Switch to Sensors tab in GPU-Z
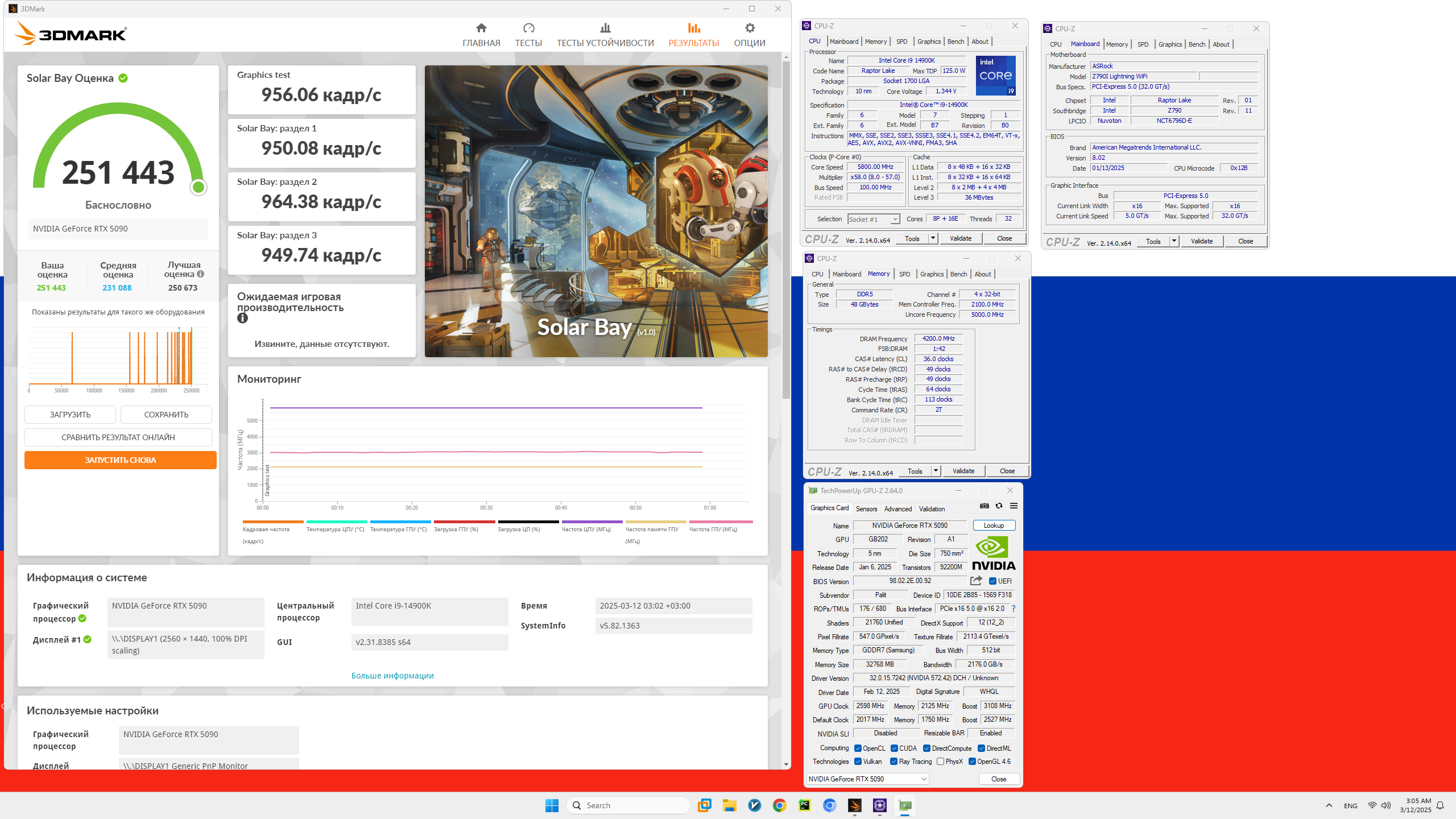 pyautogui.click(x=866, y=508)
